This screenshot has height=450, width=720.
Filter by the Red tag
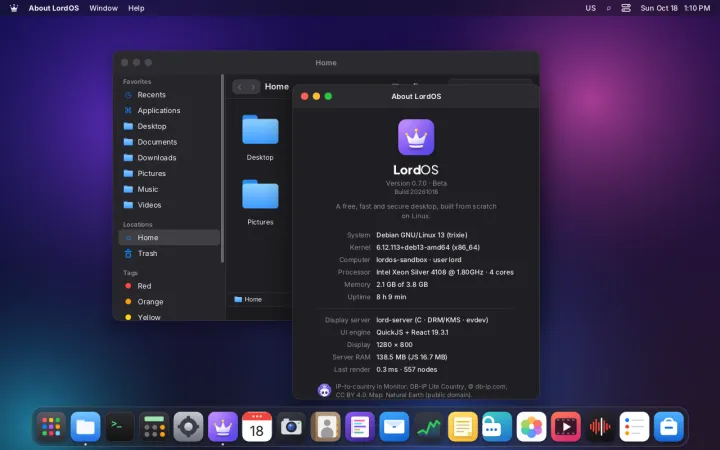(169, 286)
